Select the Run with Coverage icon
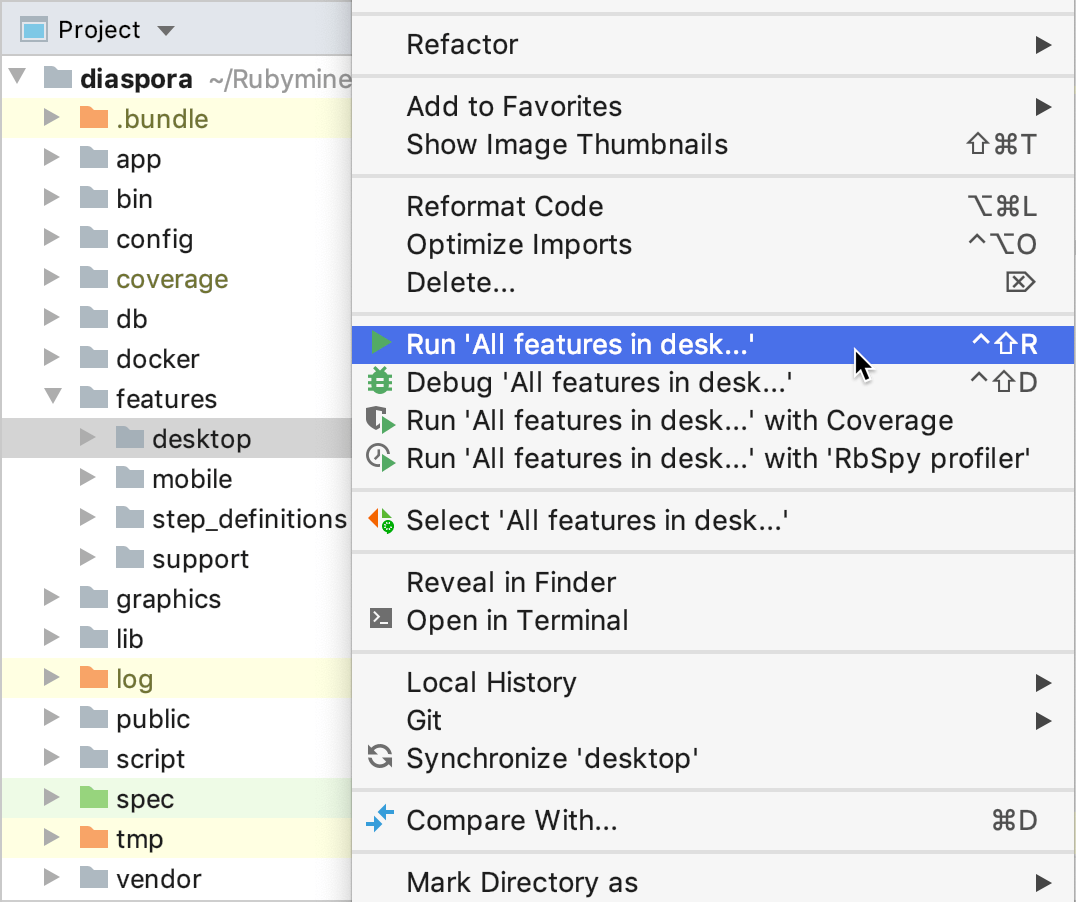The image size is (1076, 902). 382,420
